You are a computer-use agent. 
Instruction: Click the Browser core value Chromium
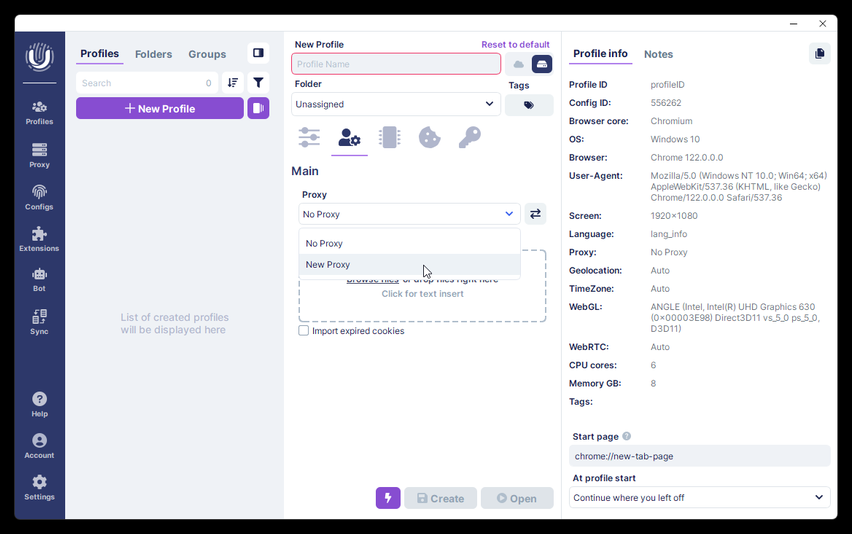tap(671, 121)
